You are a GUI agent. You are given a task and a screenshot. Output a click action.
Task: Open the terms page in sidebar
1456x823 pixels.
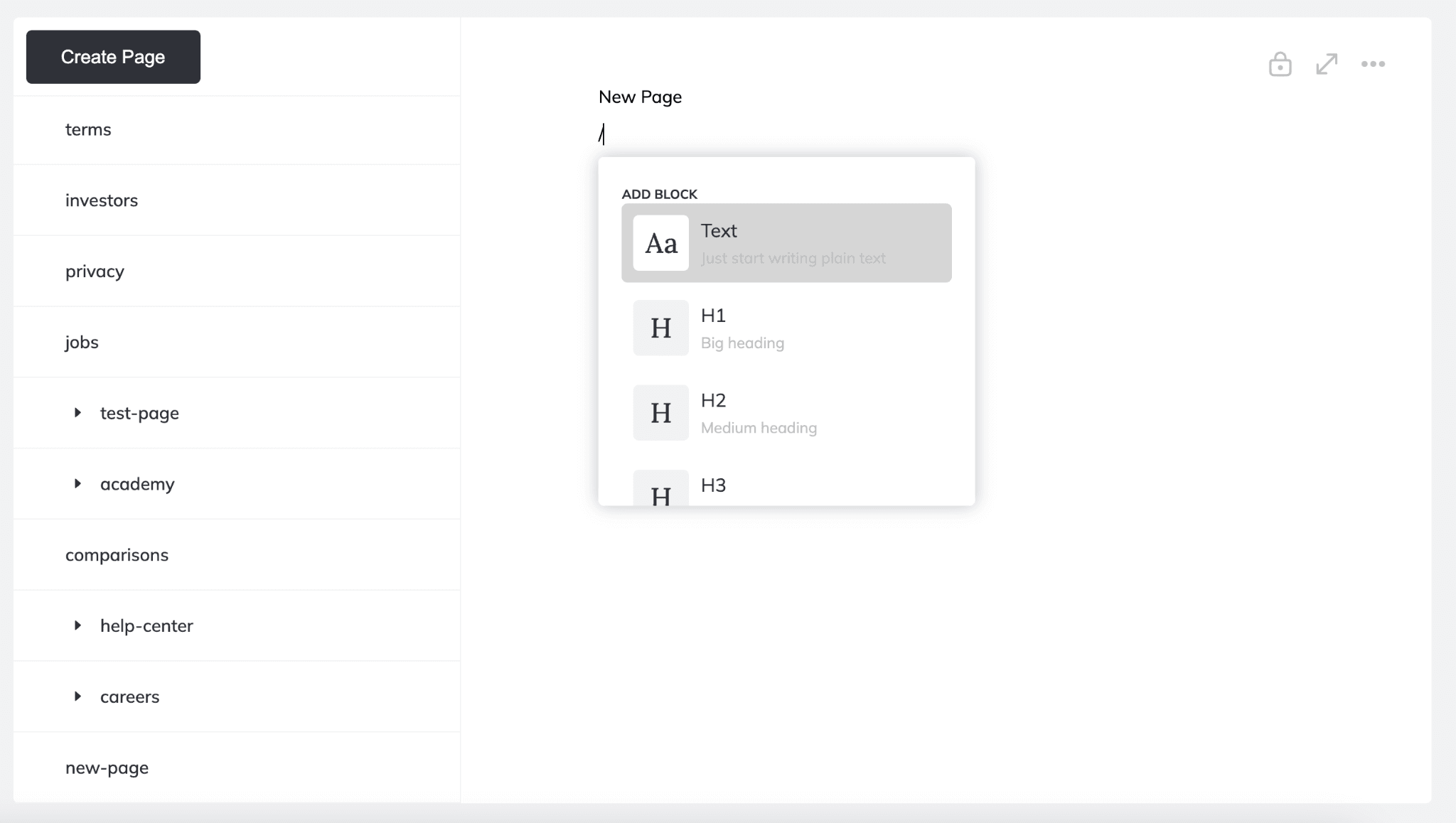click(x=88, y=130)
